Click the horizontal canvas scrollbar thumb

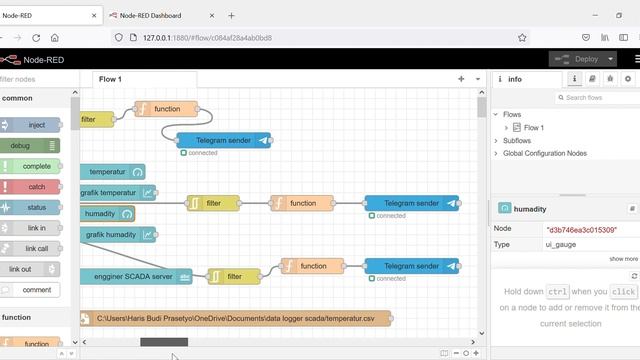pyautogui.click(x=164, y=342)
